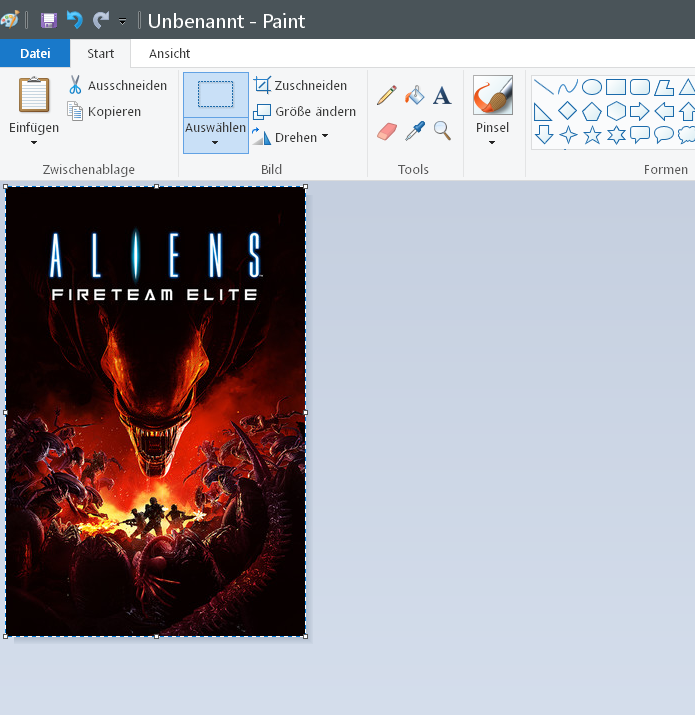The height and width of the screenshot is (715, 695).
Task: Click the Redo arrow in title bar
Action: 100,20
